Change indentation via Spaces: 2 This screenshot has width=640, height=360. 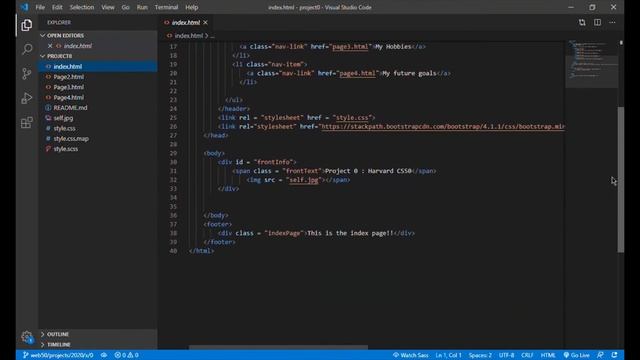tap(480, 355)
